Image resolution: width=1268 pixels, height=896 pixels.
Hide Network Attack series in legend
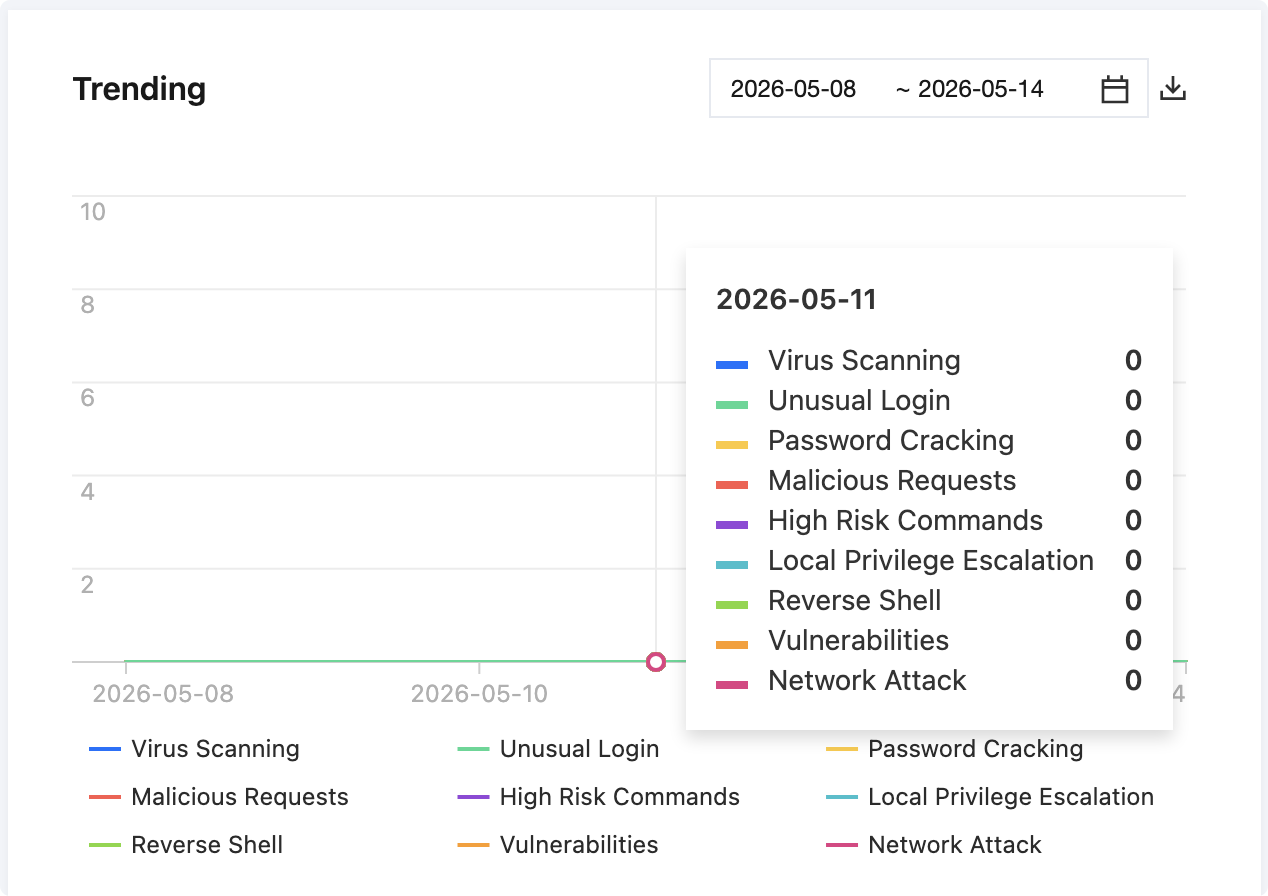pos(934,845)
